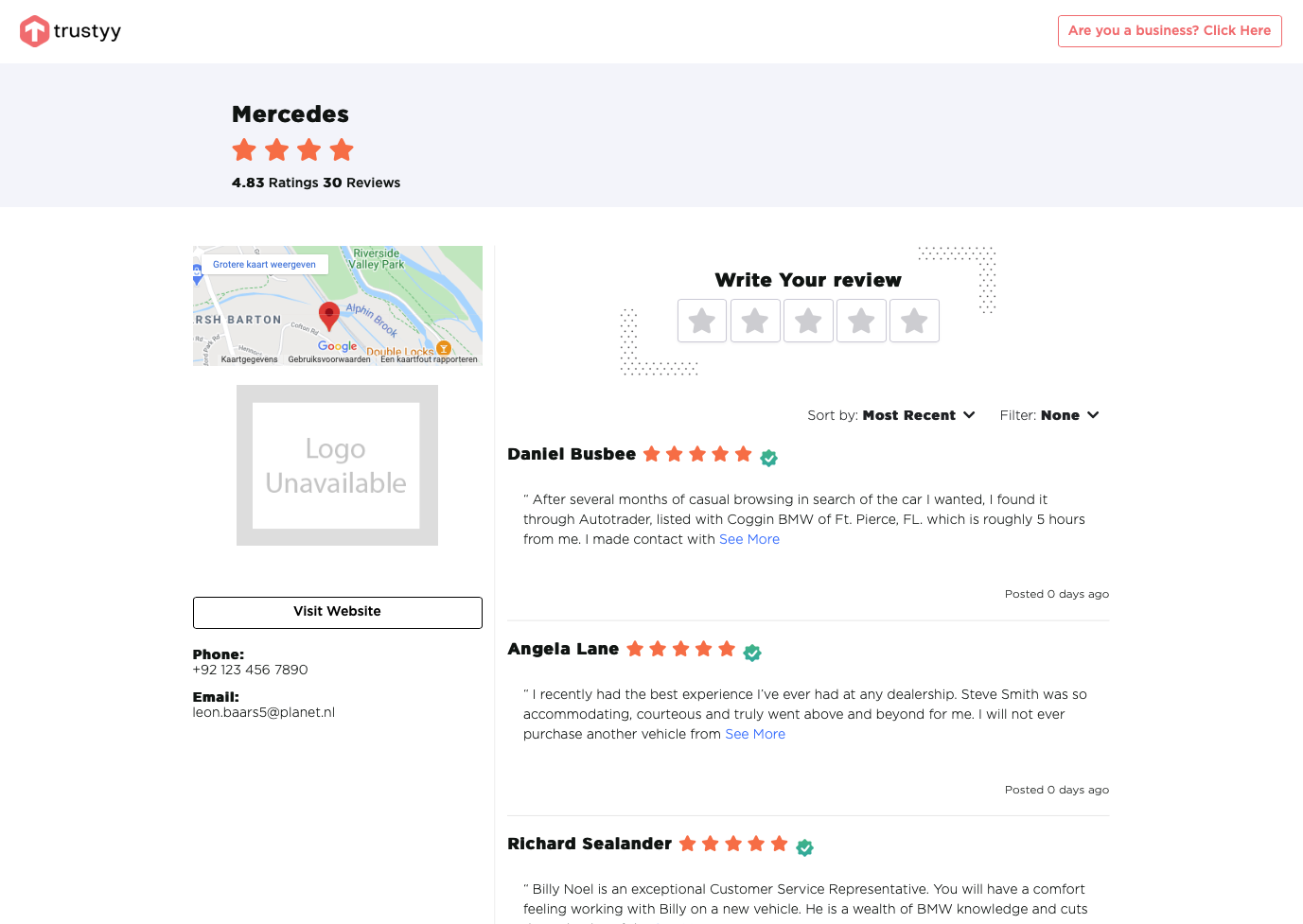Select the fifth star in Write Your review

pyautogui.click(x=914, y=321)
